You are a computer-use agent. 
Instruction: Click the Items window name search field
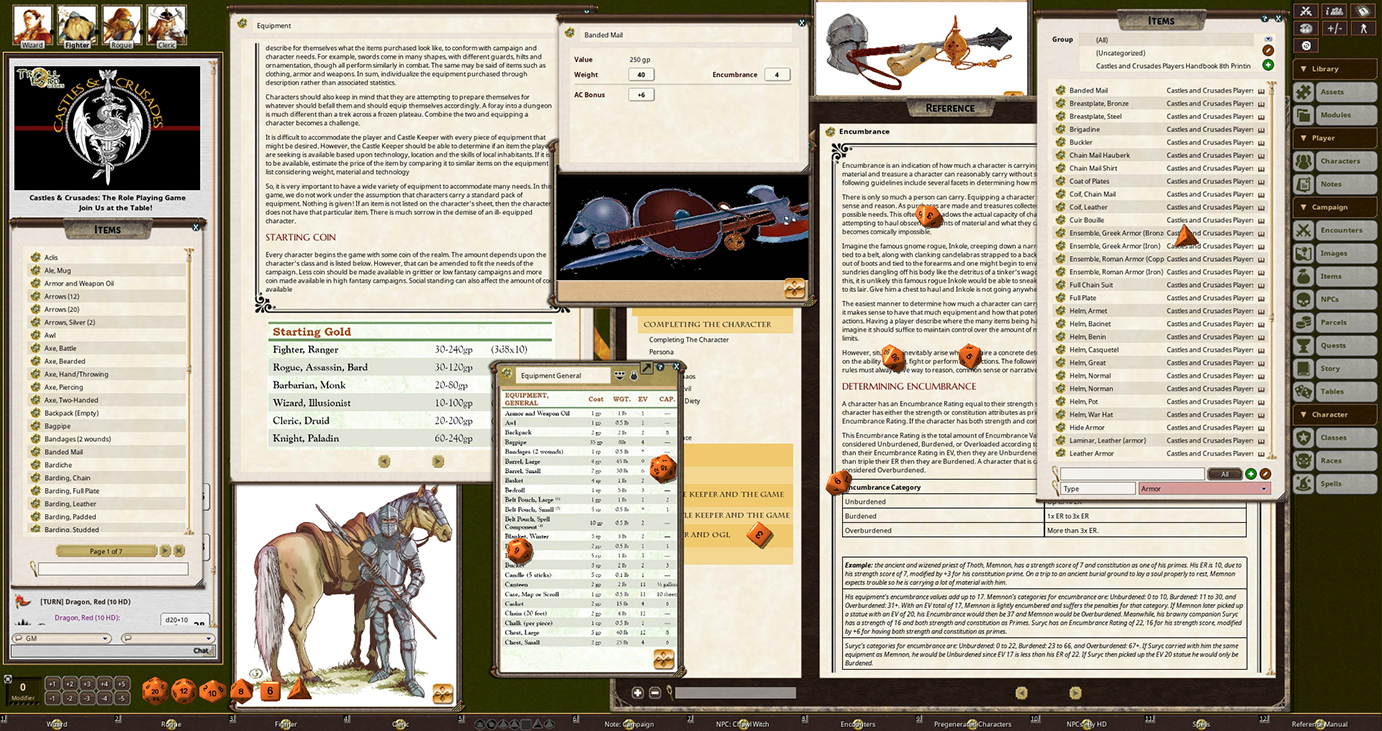pos(1133,474)
